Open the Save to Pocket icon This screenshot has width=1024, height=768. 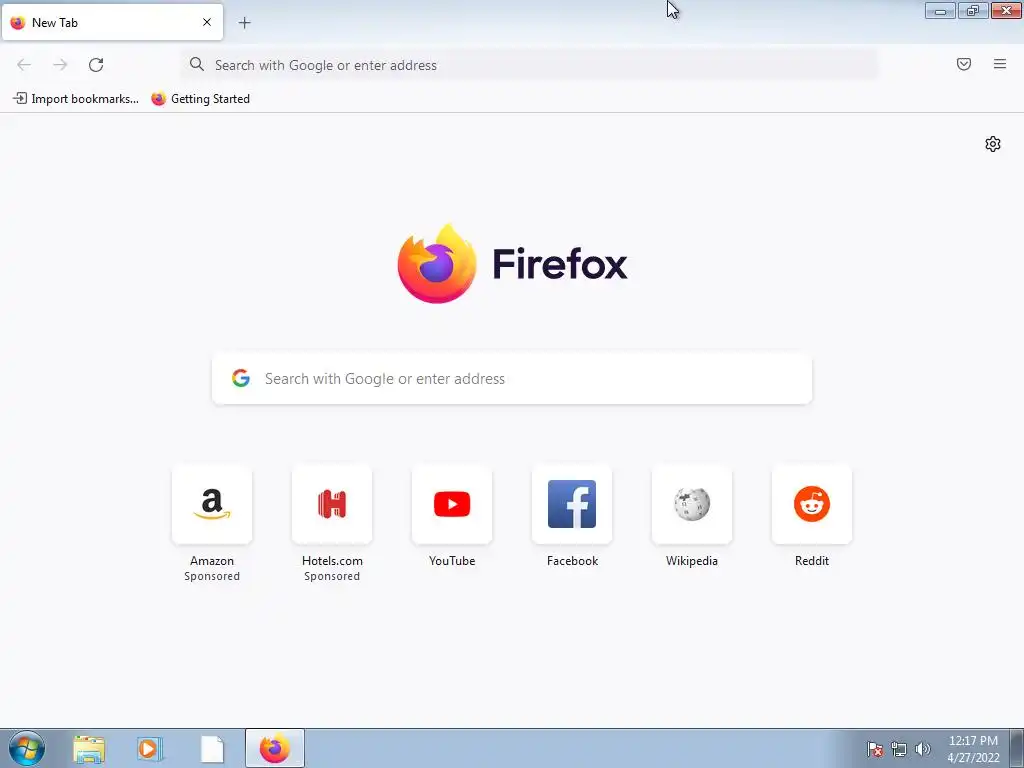pos(964,64)
